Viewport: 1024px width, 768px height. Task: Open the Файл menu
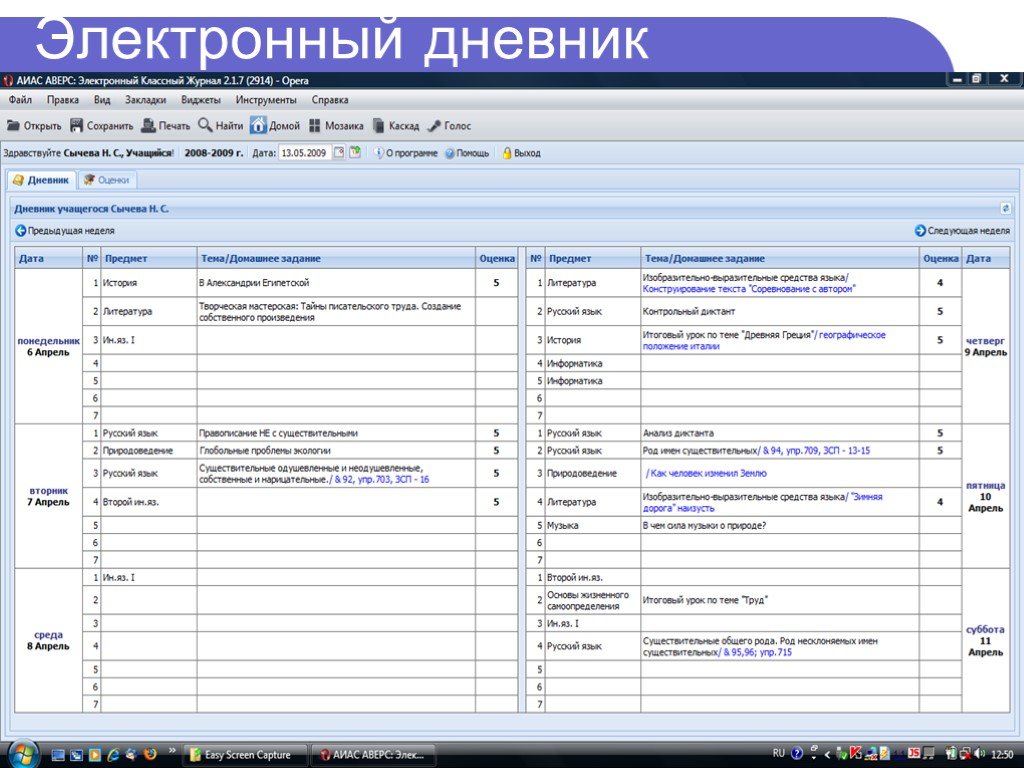click(20, 100)
